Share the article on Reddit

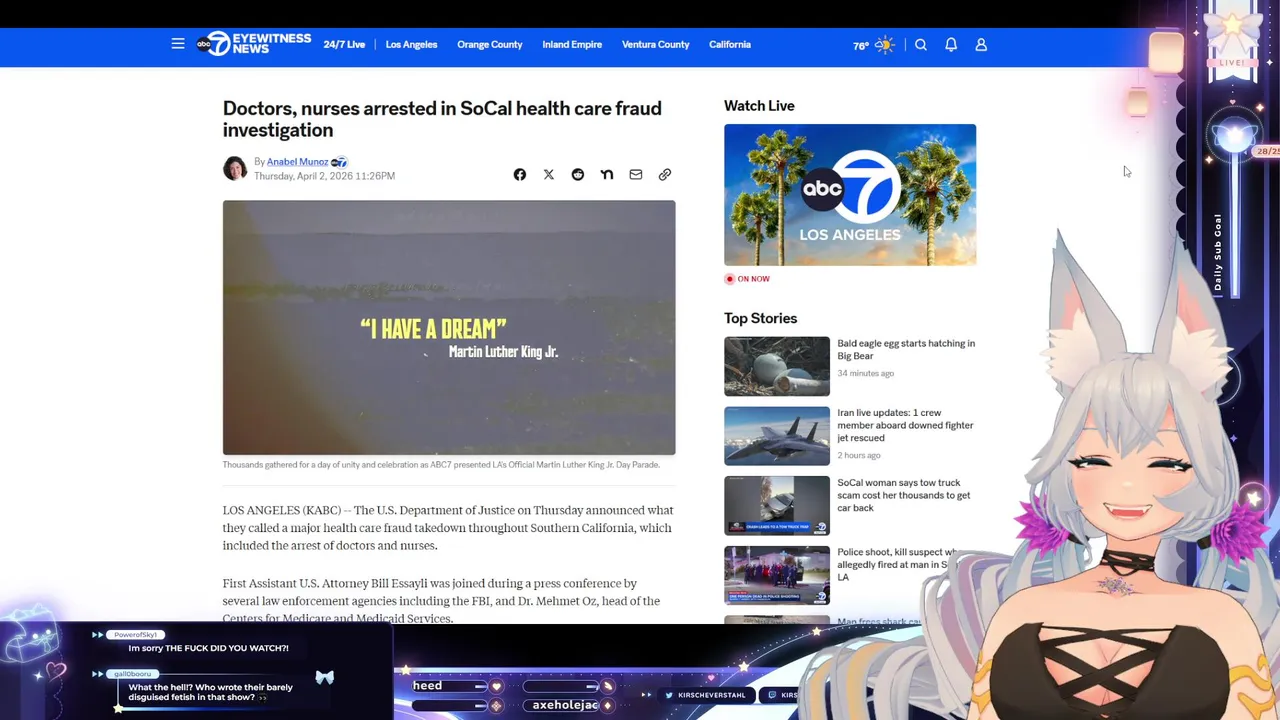tap(578, 174)
